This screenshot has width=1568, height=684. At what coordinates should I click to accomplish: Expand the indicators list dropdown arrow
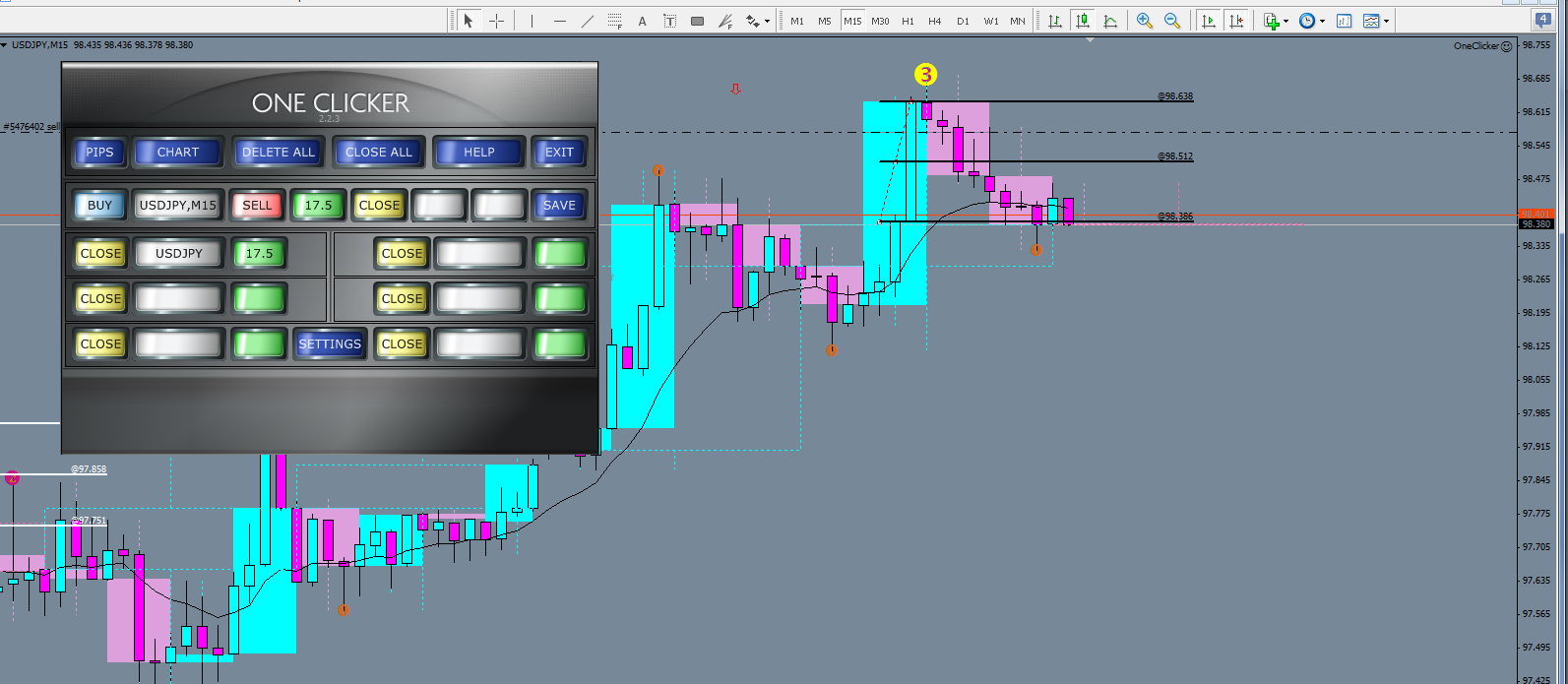(1286, 21)
